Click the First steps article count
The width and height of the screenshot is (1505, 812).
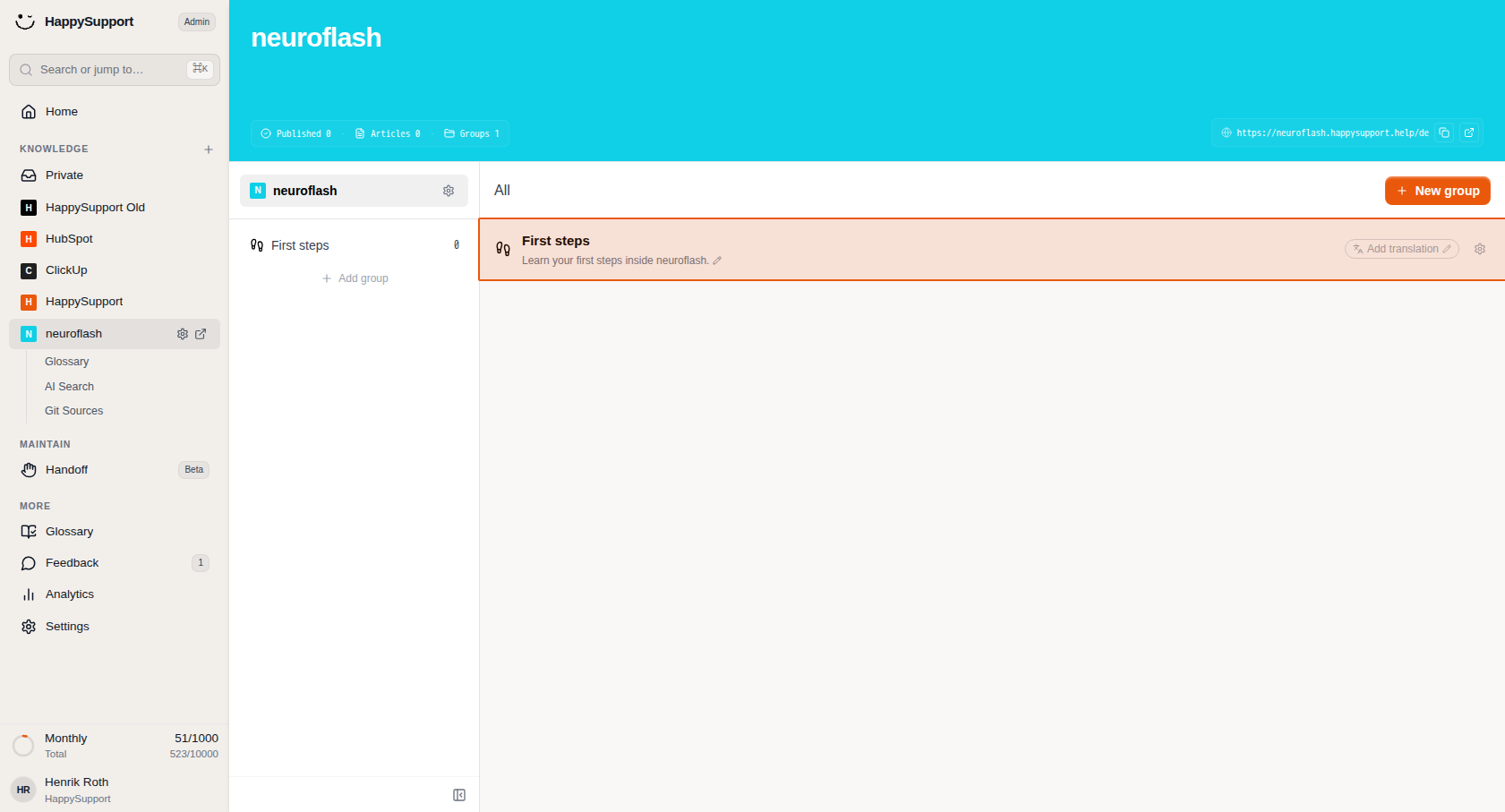coord(457,245)
